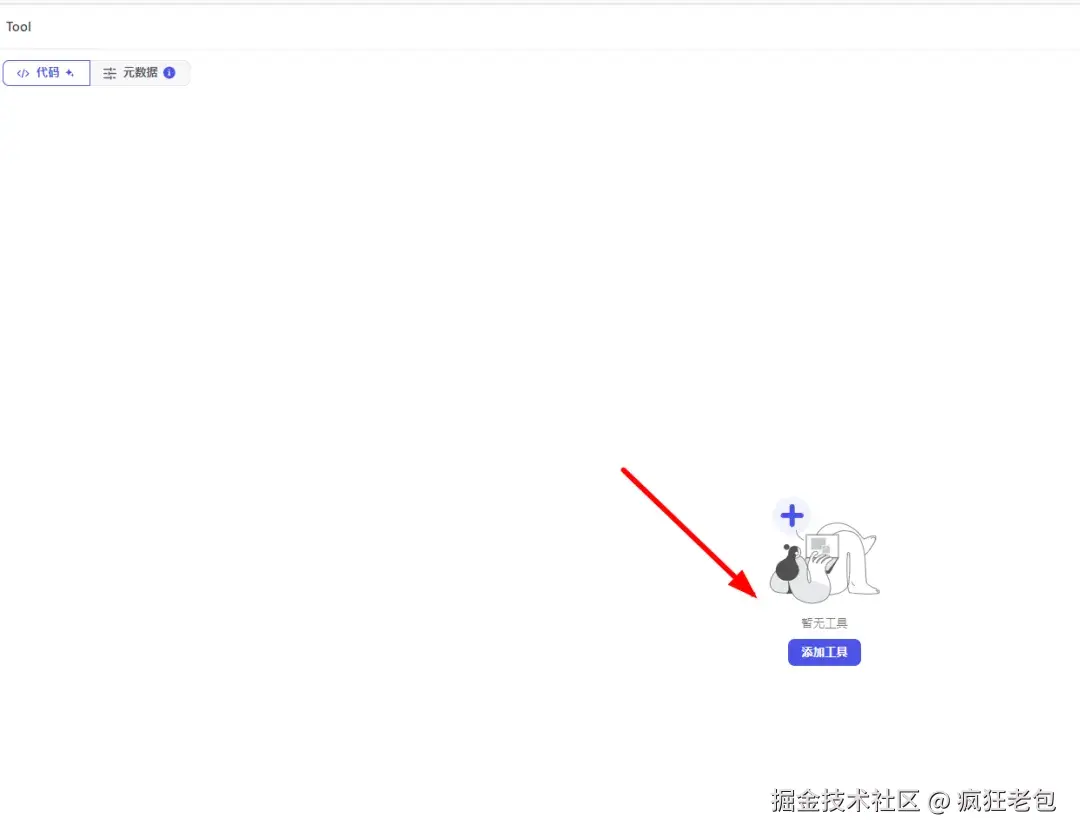Click the 添加工具 button
This screenshot has width=1080, height=838.
824,652
